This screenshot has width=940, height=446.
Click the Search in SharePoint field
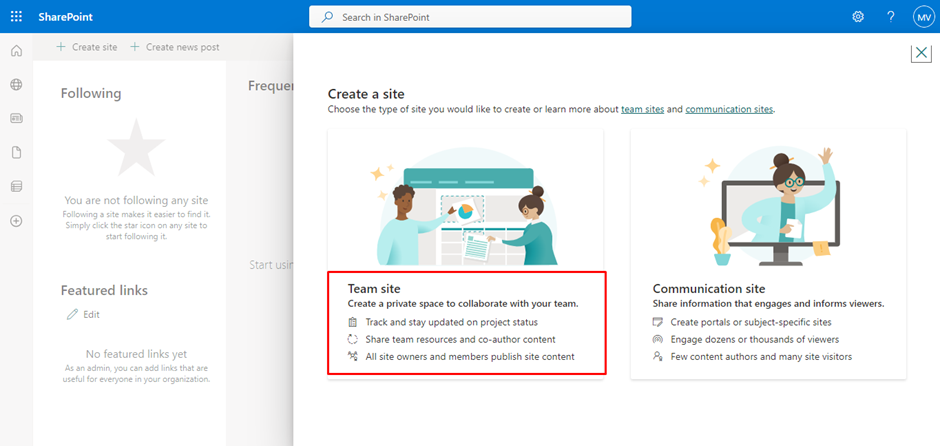click(x=470, y=17)
